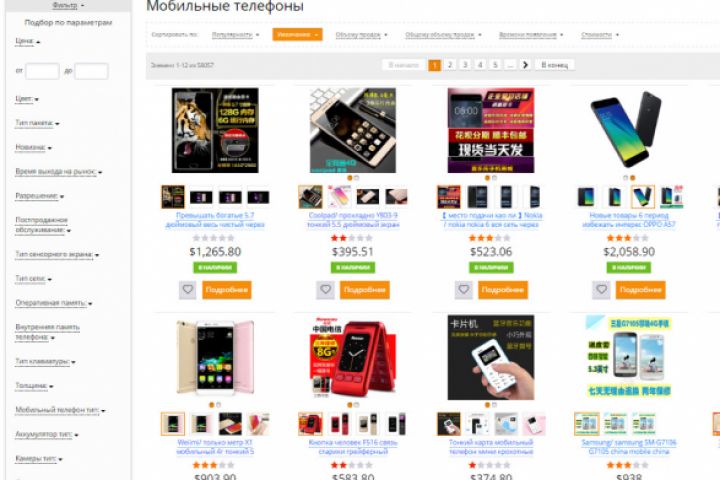The width and height of the screenshot is (720, 480).
Task: Jump to last page with В конец
Action: (555, 65)
